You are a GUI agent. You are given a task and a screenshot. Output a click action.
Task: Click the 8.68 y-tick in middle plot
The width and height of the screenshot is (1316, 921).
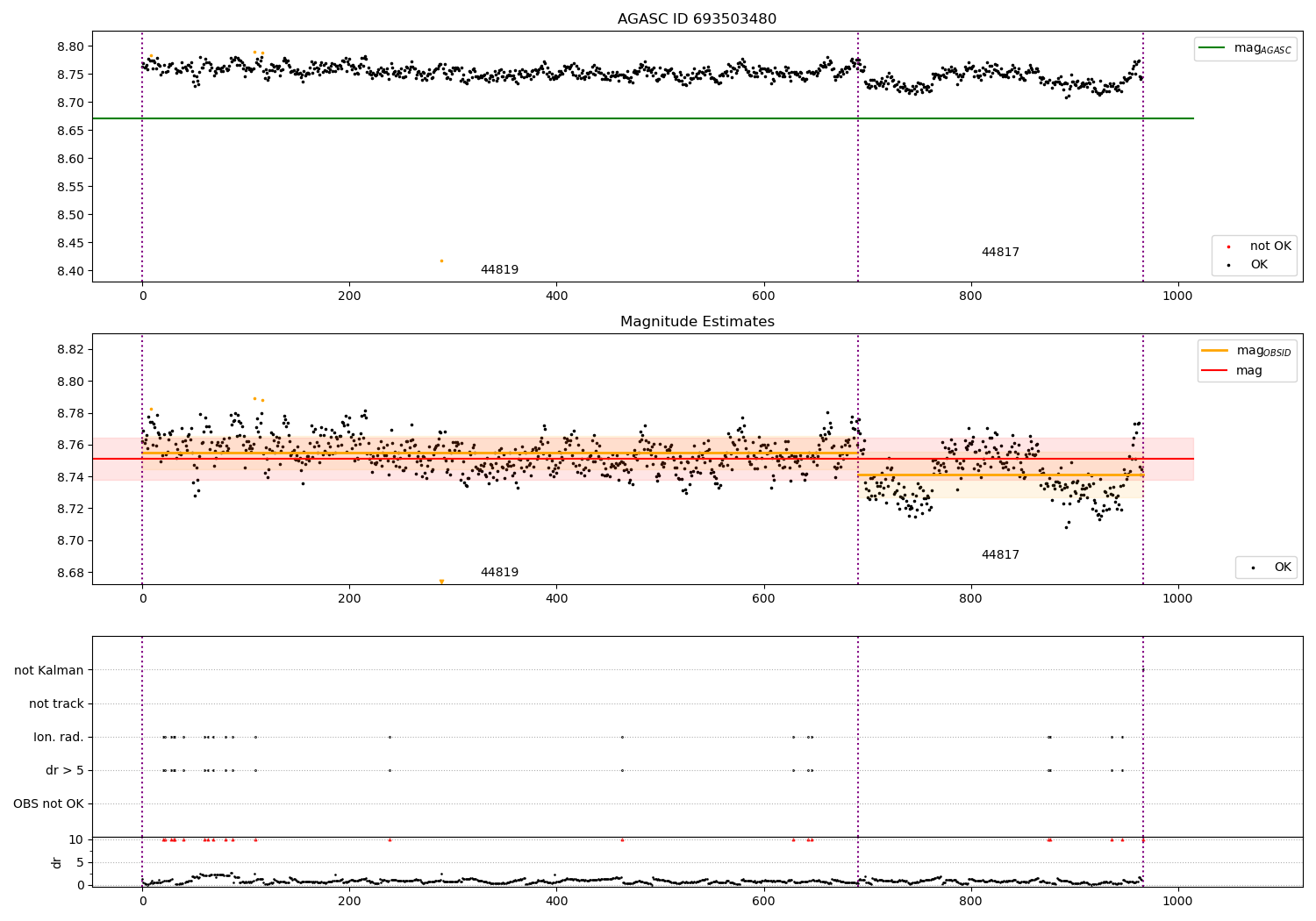tap(70, 573)
